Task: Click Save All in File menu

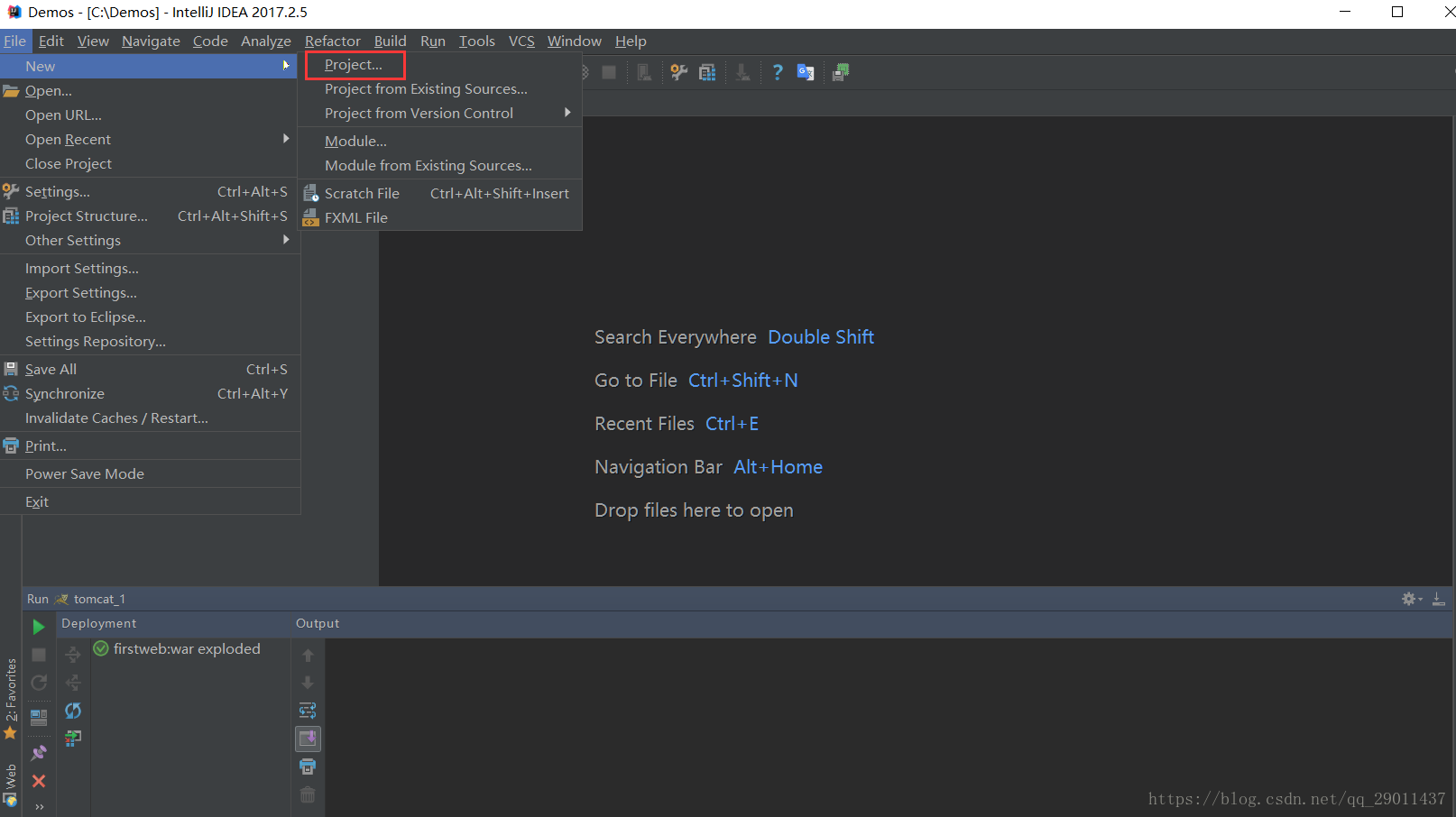Action: coord(150,369)
